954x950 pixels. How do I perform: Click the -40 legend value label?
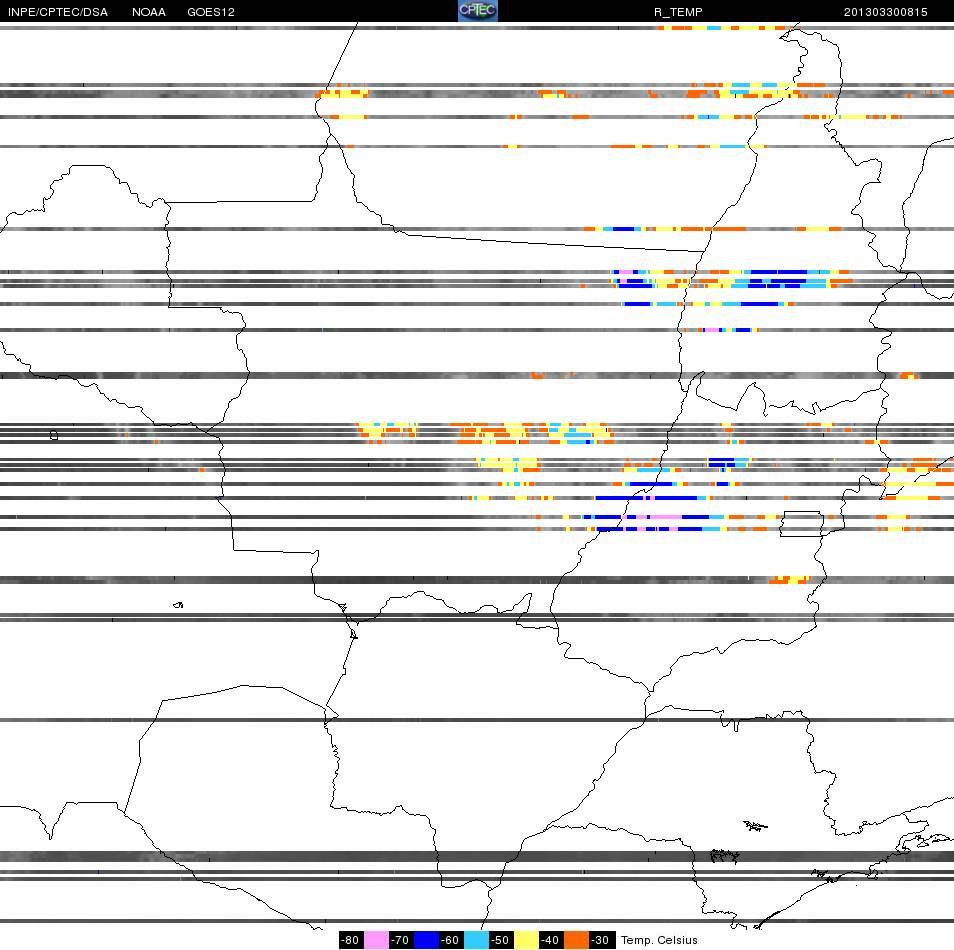pos(550,940)
